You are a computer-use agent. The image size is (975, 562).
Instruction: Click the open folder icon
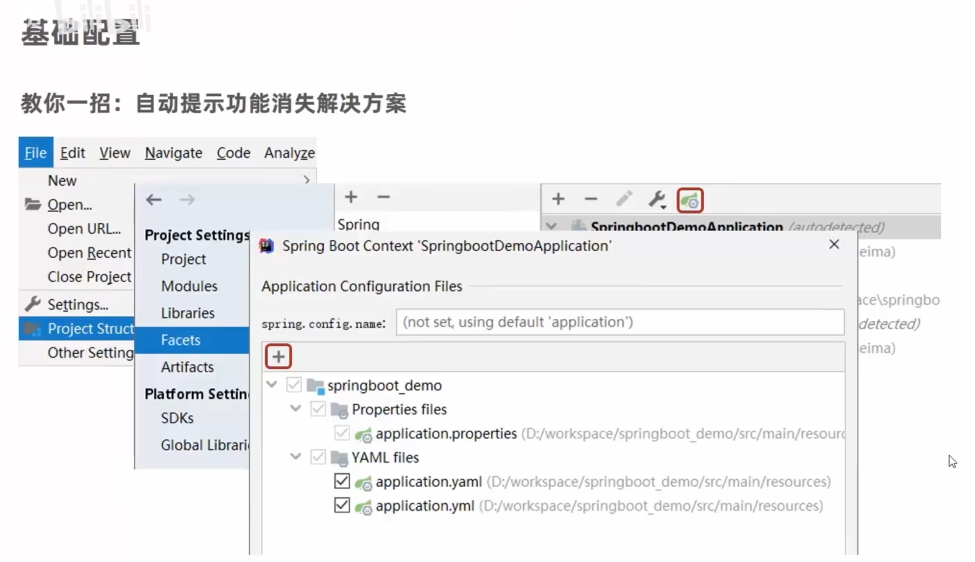32,204
